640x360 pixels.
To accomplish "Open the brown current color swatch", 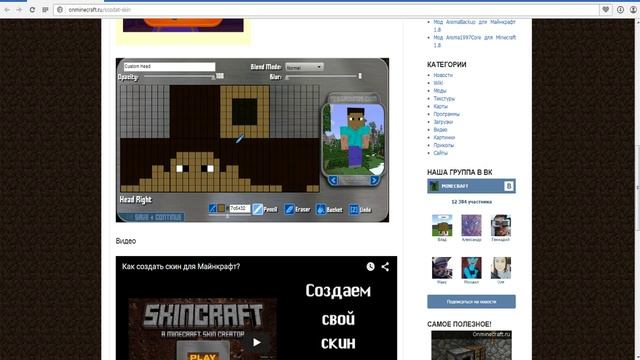I will (221, 208).
